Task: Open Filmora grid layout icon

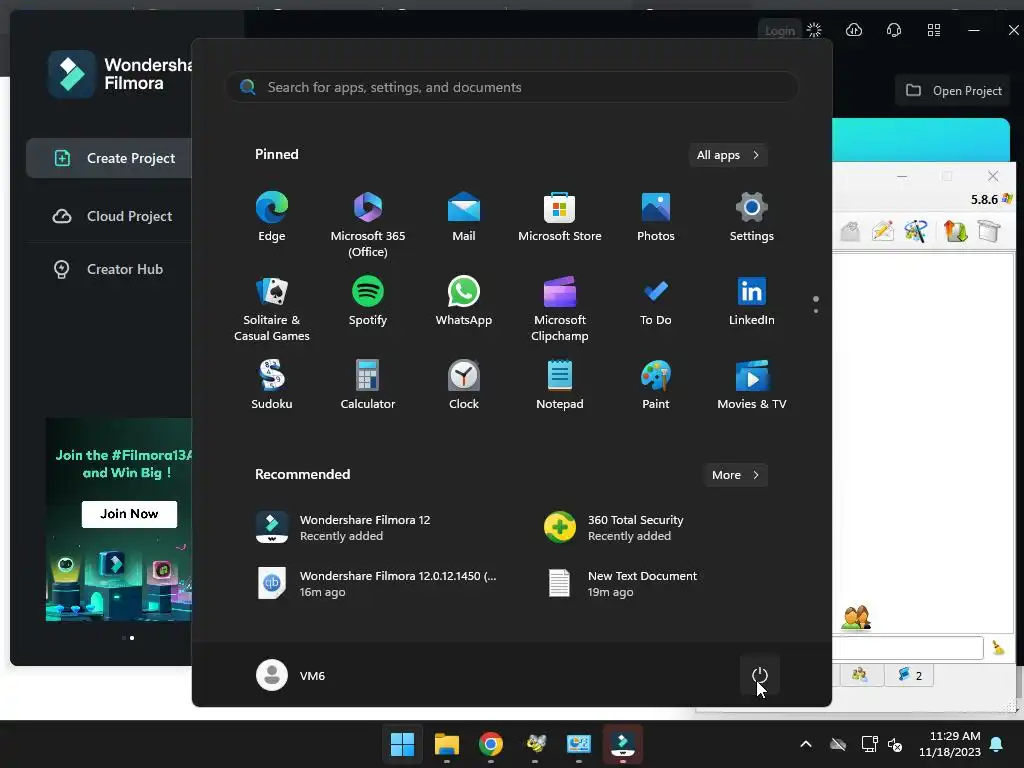Action: click(x=934, y=30)
